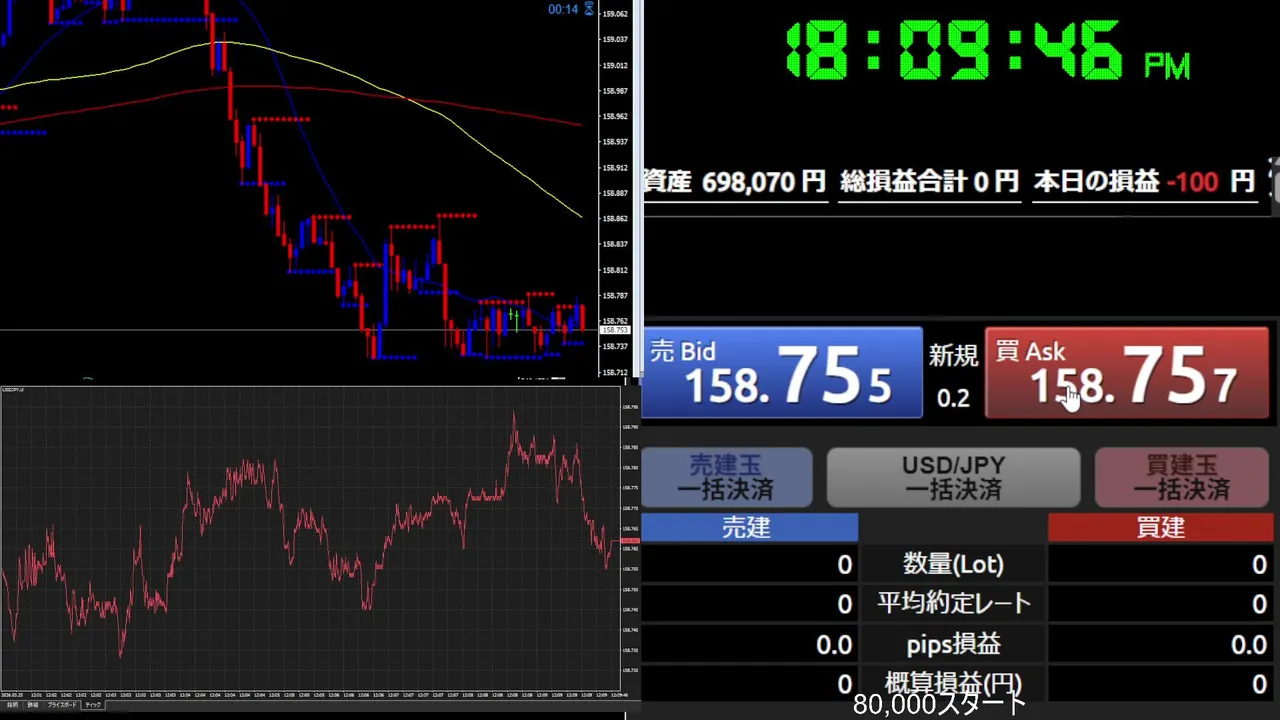Image resolution: width=1280 pixels, height=720 pixels.
Task: Click 買建玉 一括決済 button
Action: tap(1182, 478)
